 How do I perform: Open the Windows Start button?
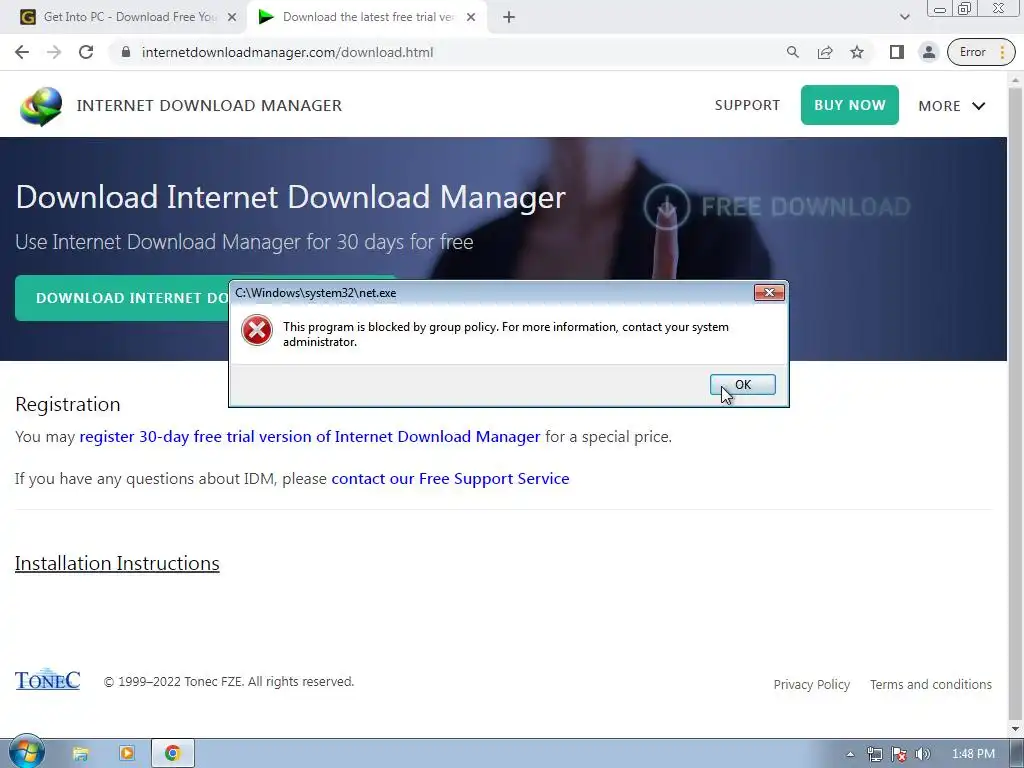(x=26, y=752)
